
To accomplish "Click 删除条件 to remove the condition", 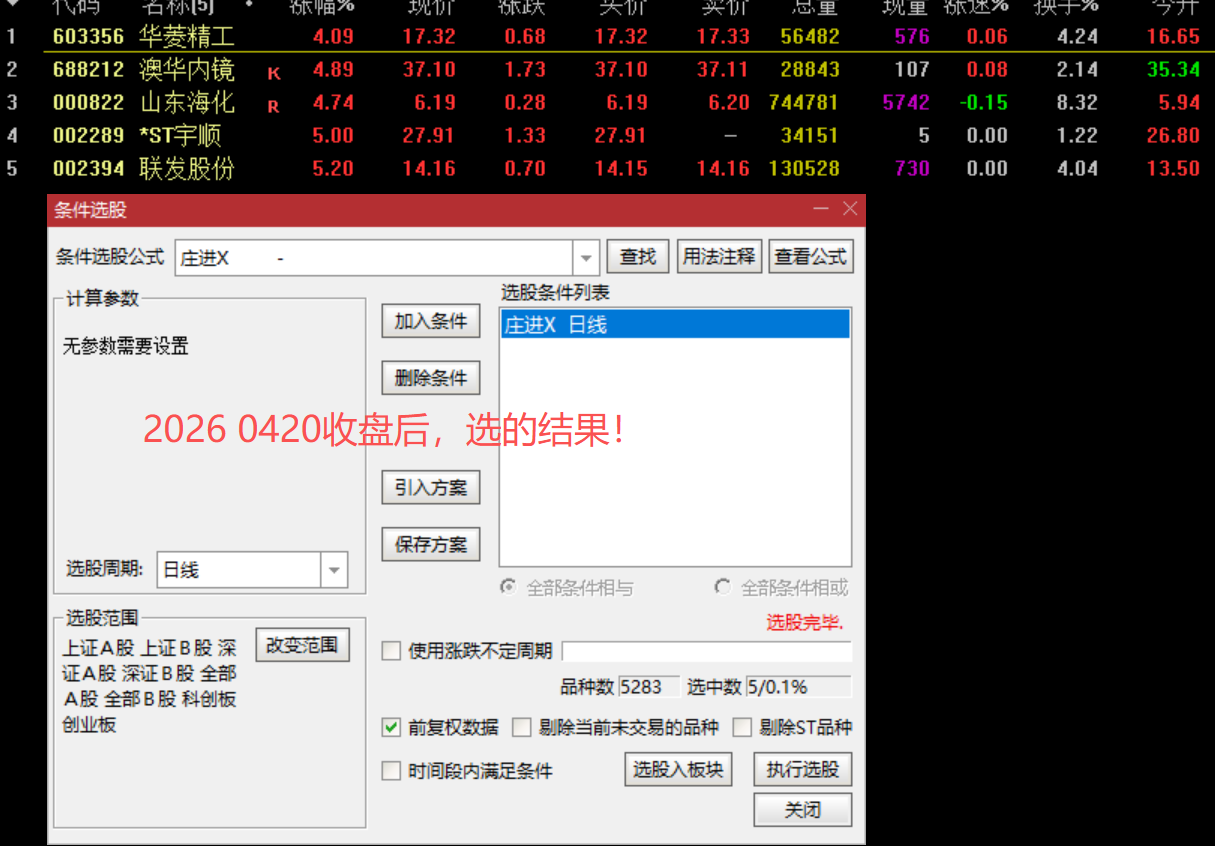I will point(430,377).
